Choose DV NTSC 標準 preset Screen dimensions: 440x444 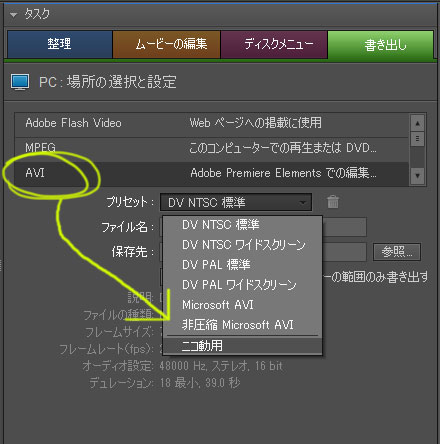pos(243,225)
